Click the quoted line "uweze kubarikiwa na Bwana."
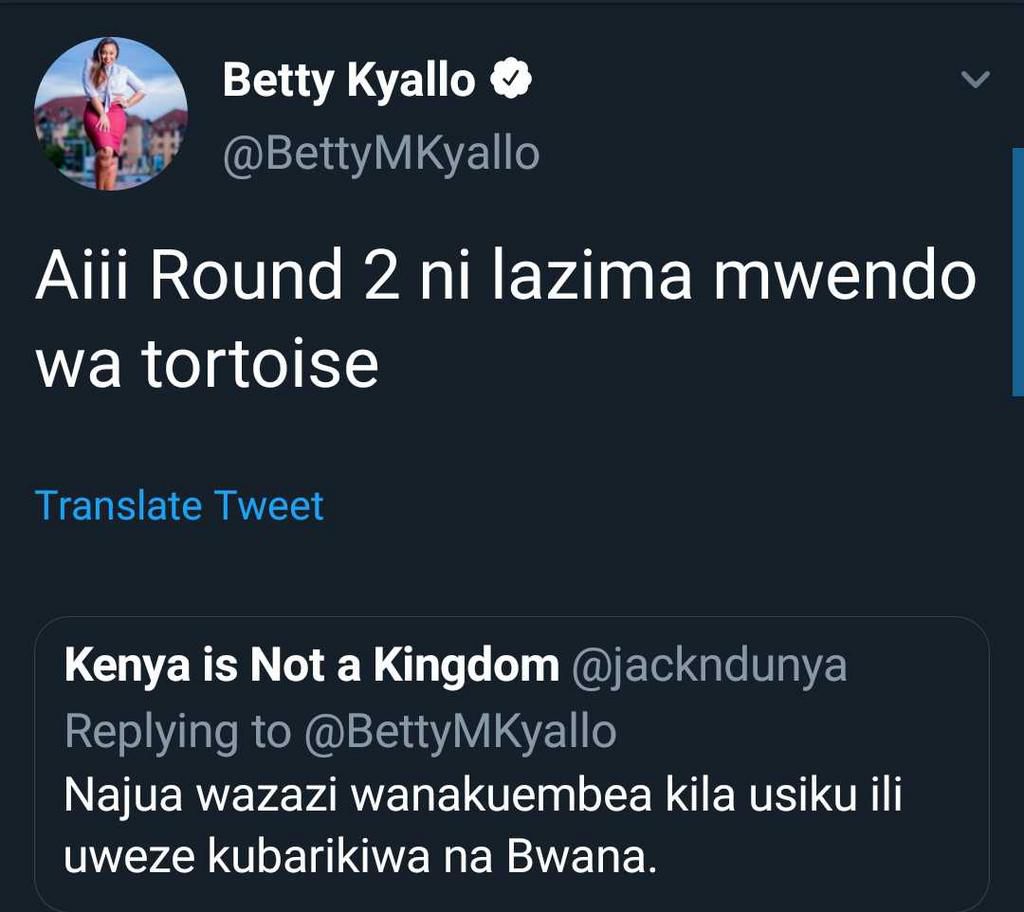Screen dimensions: 1024x912 [360, 858]
